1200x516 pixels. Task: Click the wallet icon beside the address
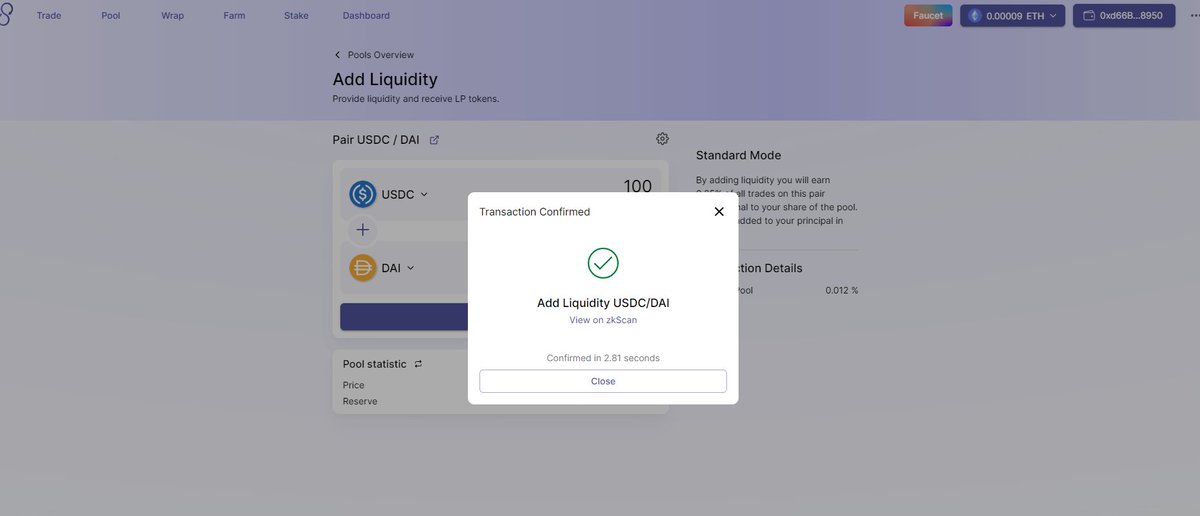(1089, 16)
